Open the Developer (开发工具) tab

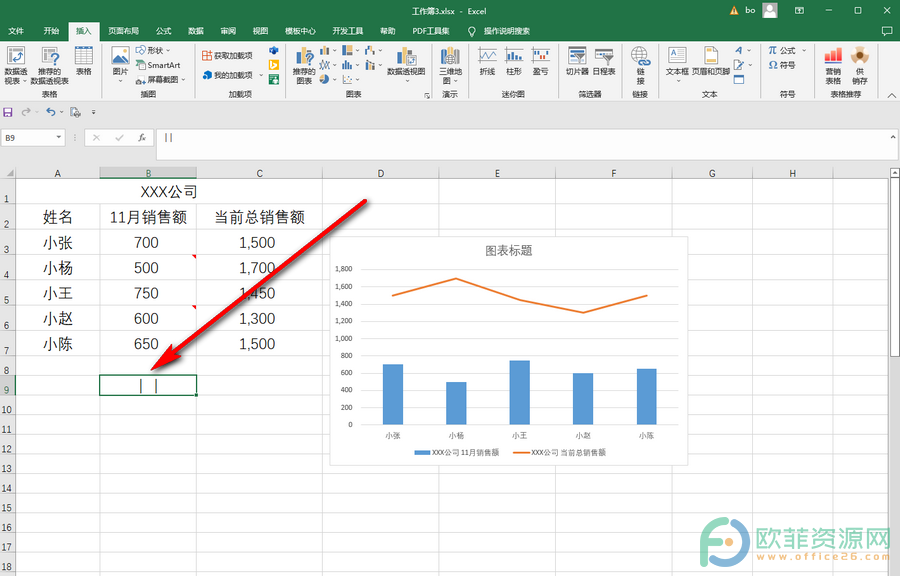click(347, 31)
